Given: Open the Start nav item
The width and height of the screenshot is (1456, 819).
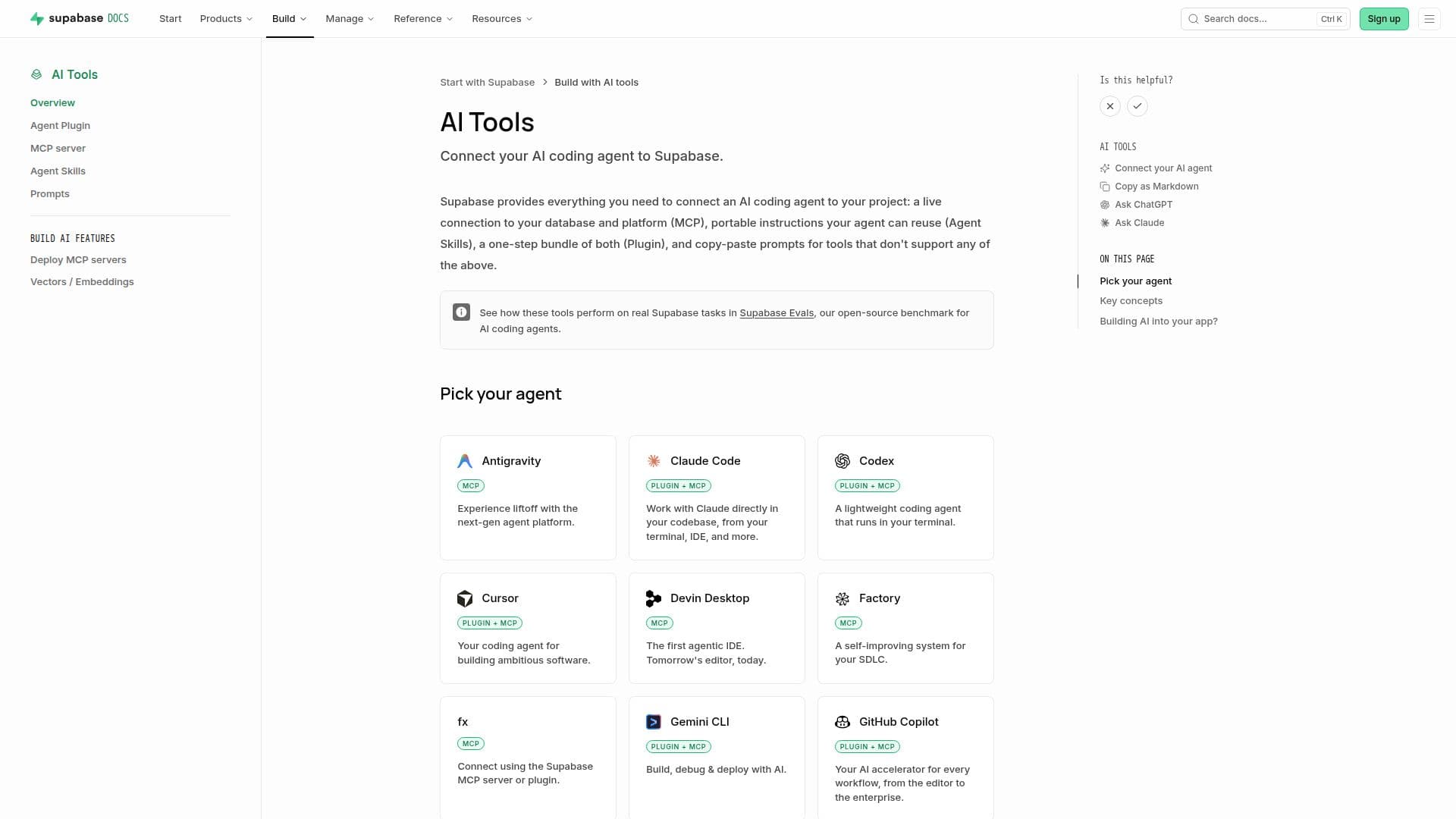Looking at the screenshot, I should [170, 18].
